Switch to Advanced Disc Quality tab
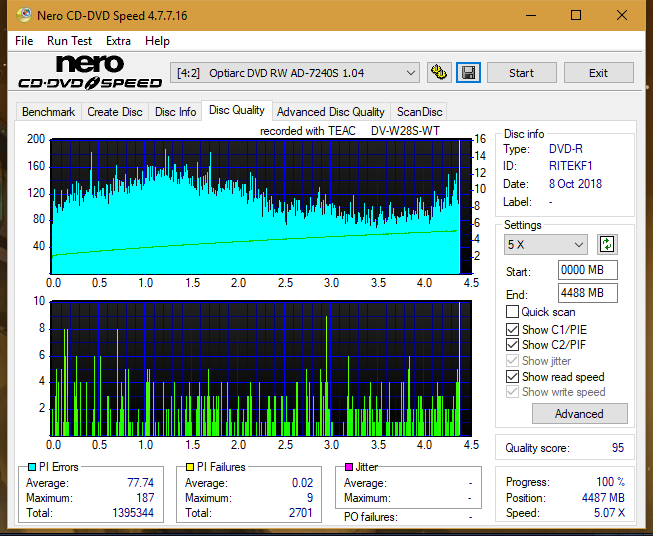The image size is (653, 536). [331, 112]
